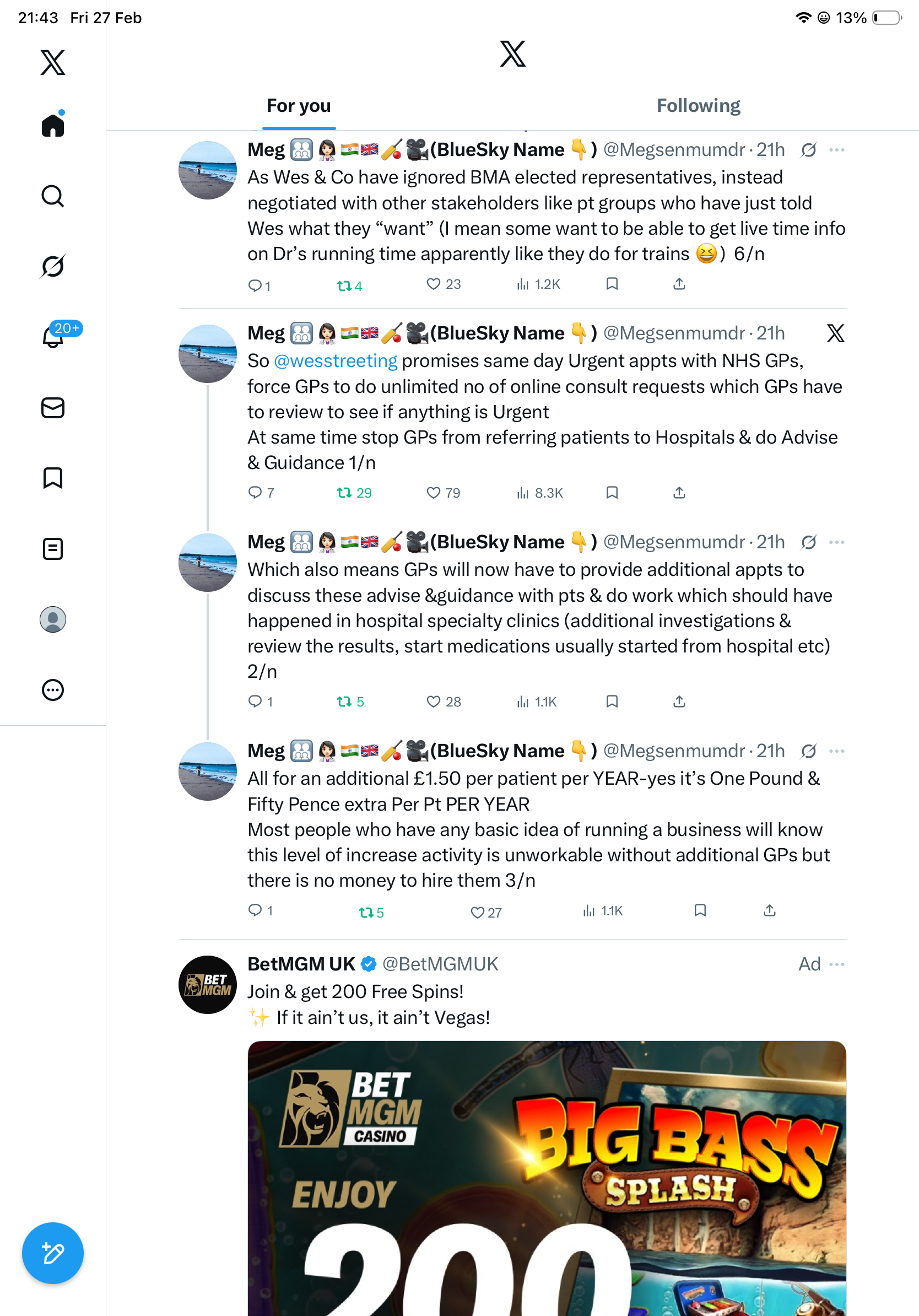919x1316 pixels.
Task: Open the Search icon in the sidebar
Action: point(53,196)
